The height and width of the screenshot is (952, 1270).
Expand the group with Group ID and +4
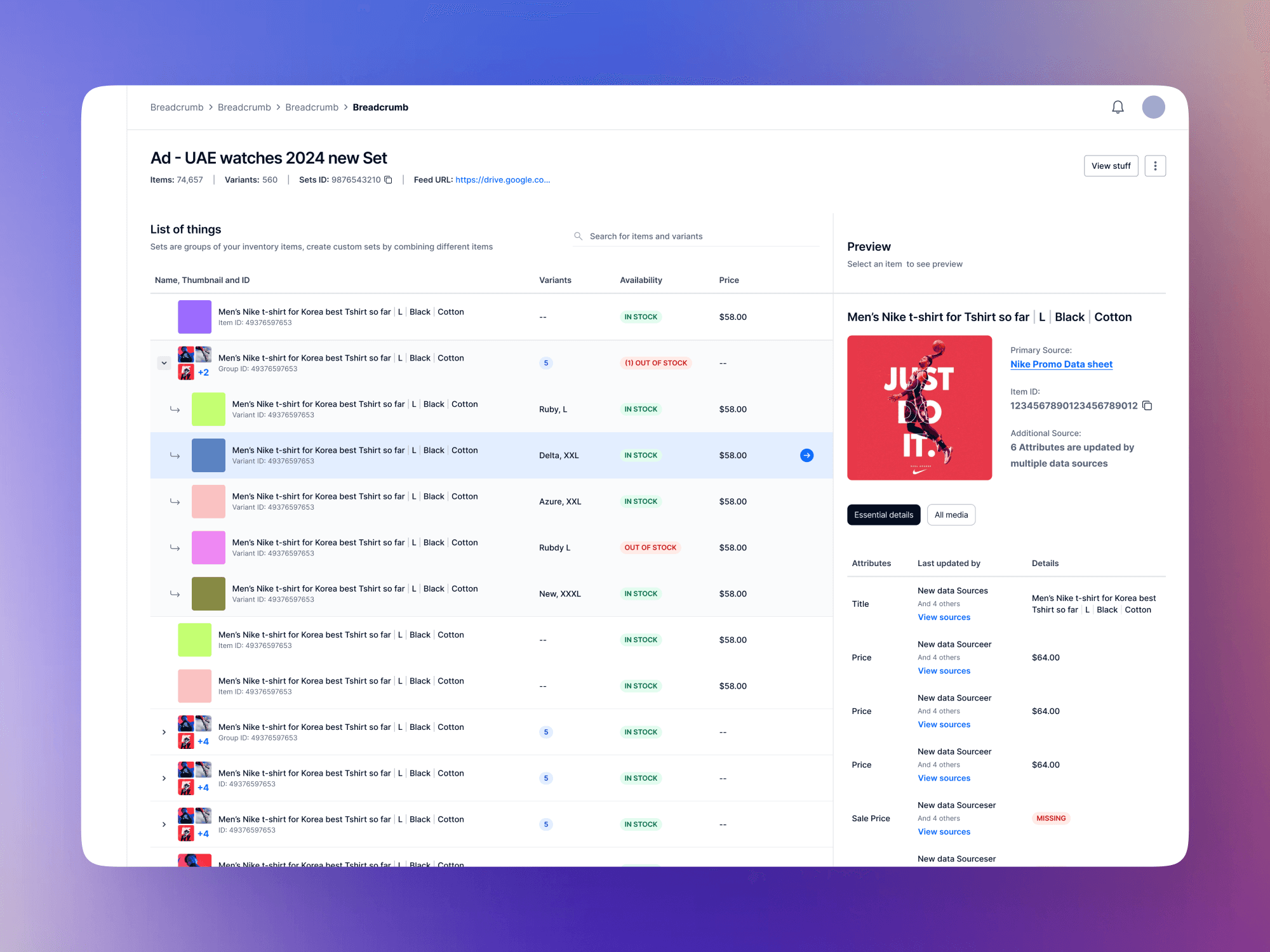pos(164,732)
